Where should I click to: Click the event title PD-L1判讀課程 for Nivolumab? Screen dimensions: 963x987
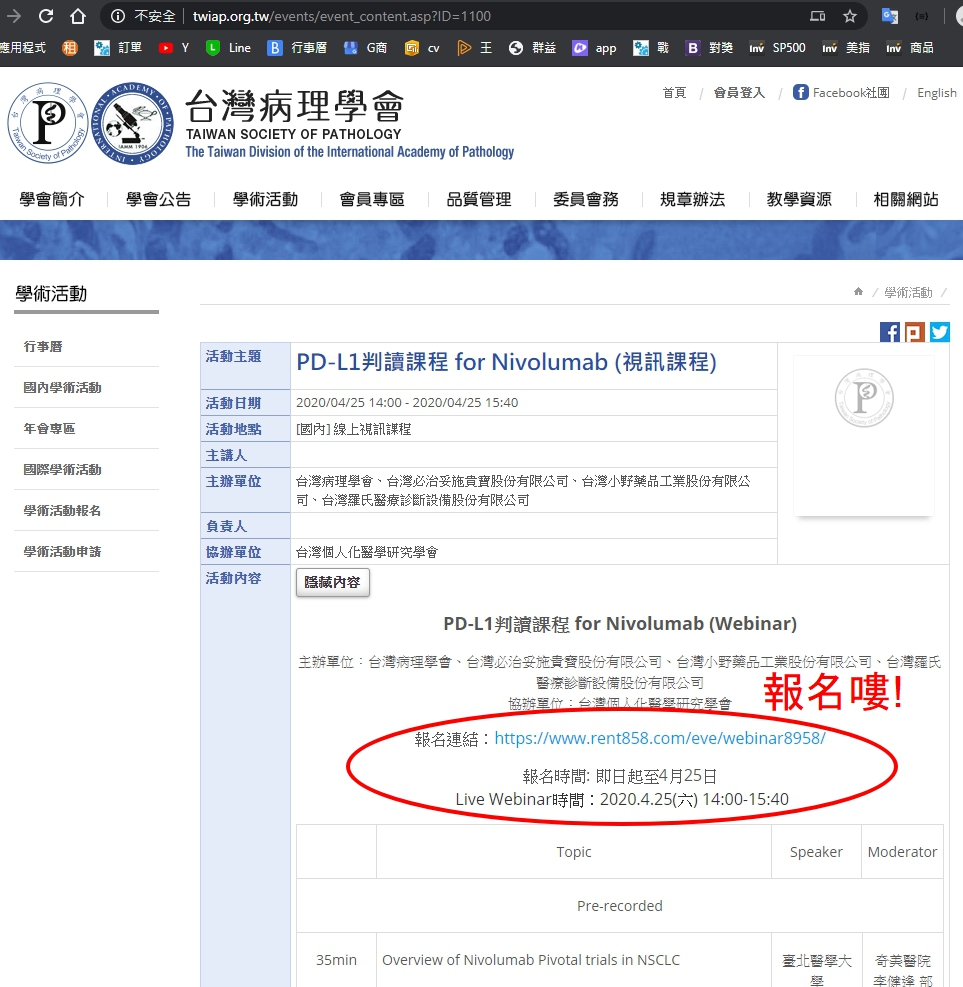(506, 362)
